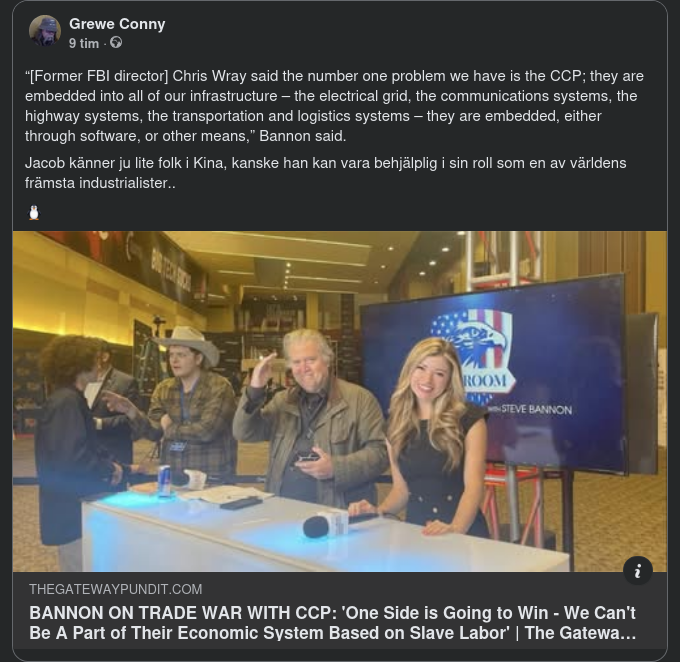Click the second line of article headline
The image size is (680, 662).
pos(333,633)
